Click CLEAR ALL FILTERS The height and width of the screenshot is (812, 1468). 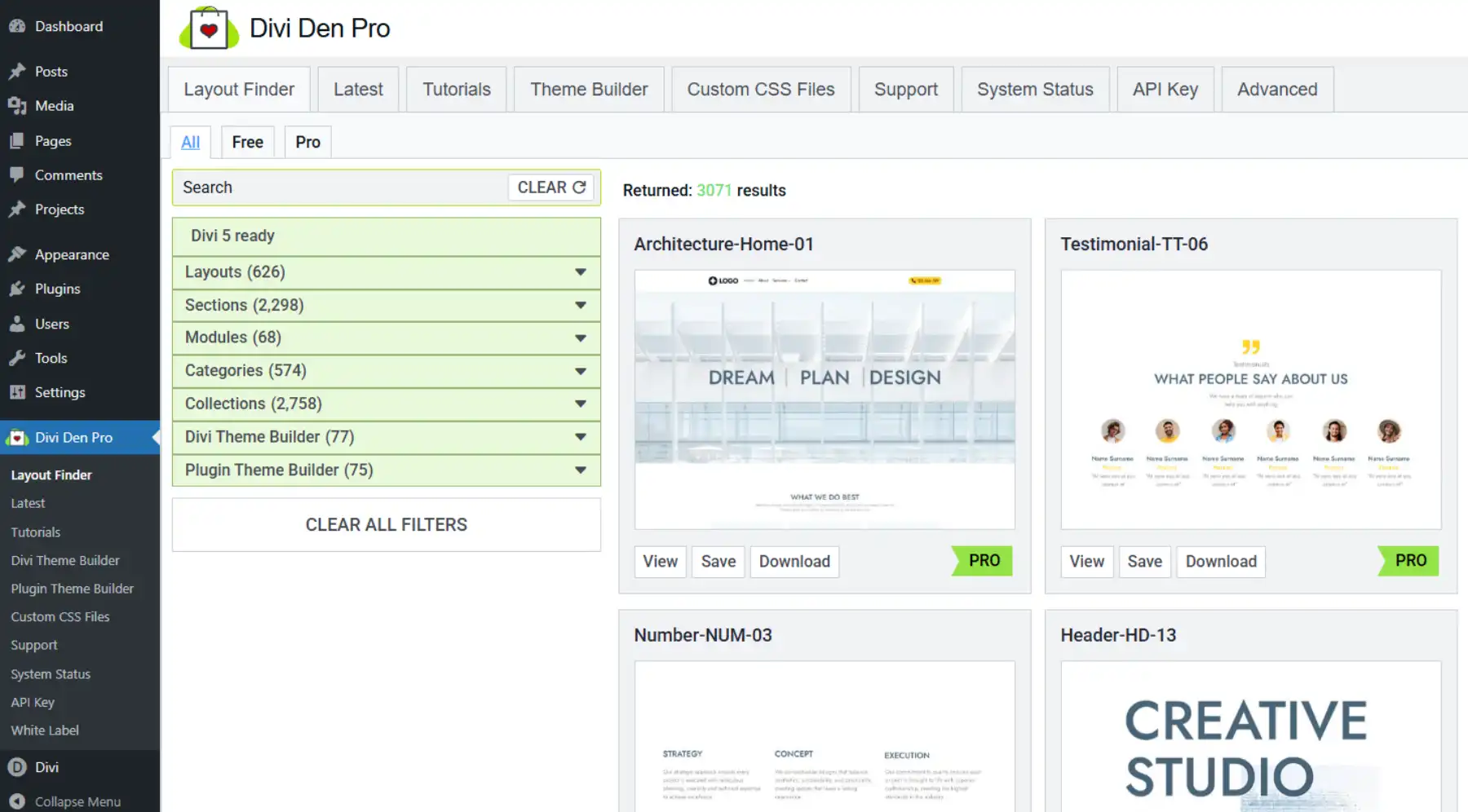click(386, 524)
